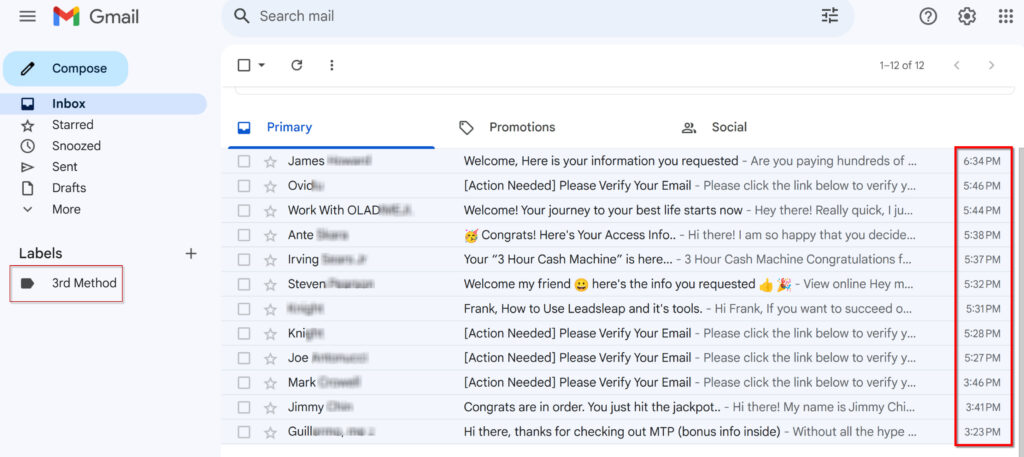Click the Compose button
Viewport: 1024px width, 457px height.
(66, 68)
